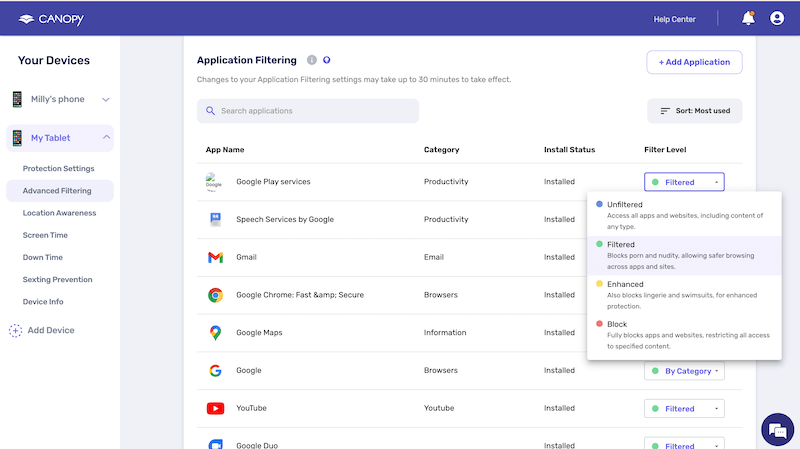This screenshot has height=449, width=800.
Task: Click the Google Chrome app icon
Action: click(215, 295)
